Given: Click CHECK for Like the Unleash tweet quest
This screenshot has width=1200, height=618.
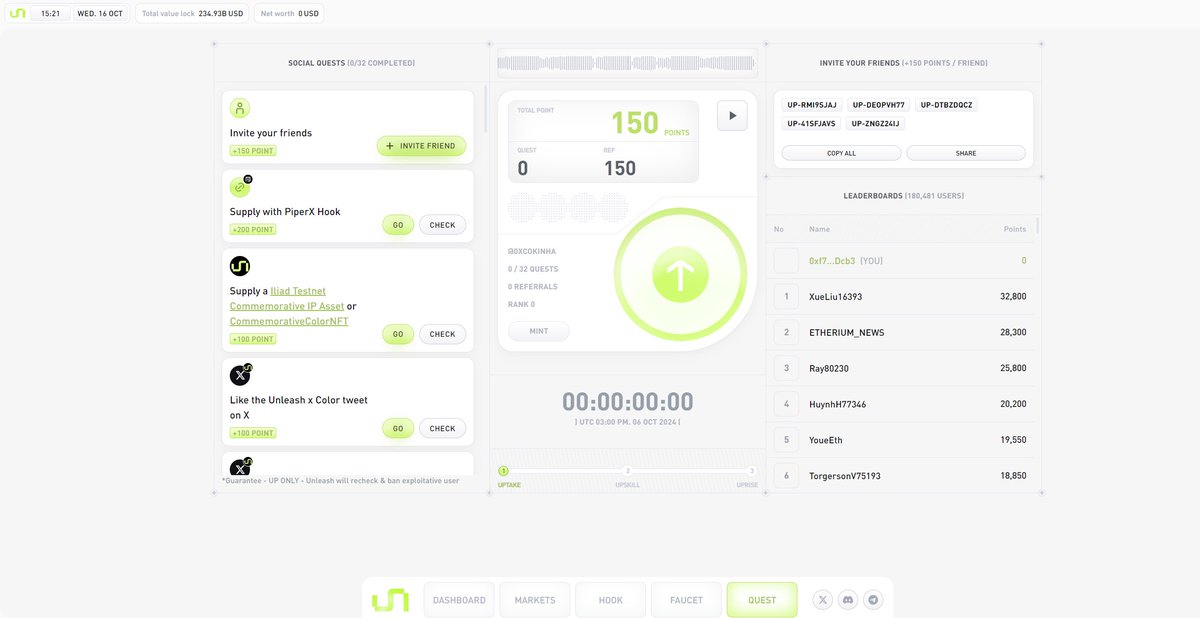Looking at the screenshot, I should pyautogui.click(x=442, y=428).
